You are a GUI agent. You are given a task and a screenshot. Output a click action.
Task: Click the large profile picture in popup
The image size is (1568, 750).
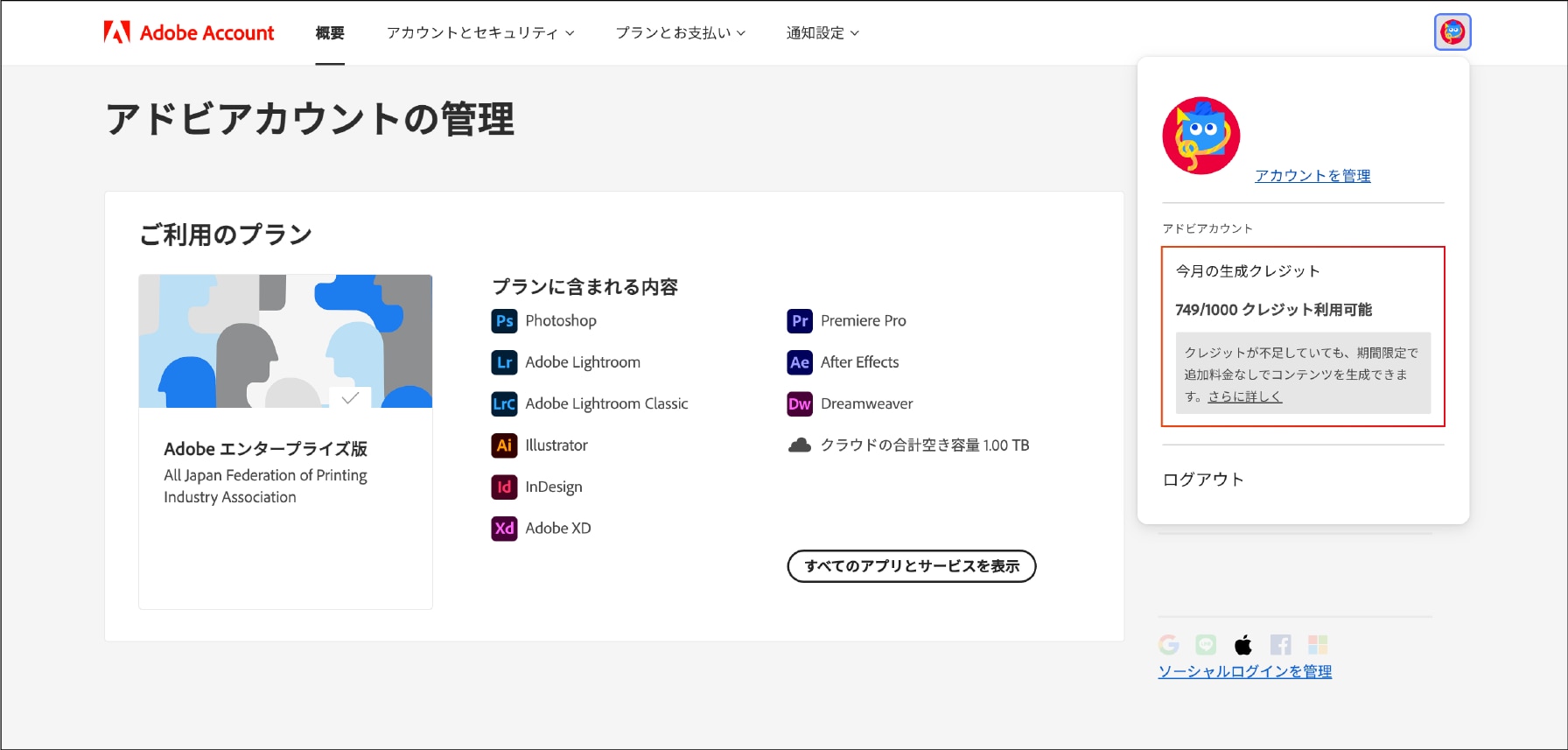point(1201,136)
